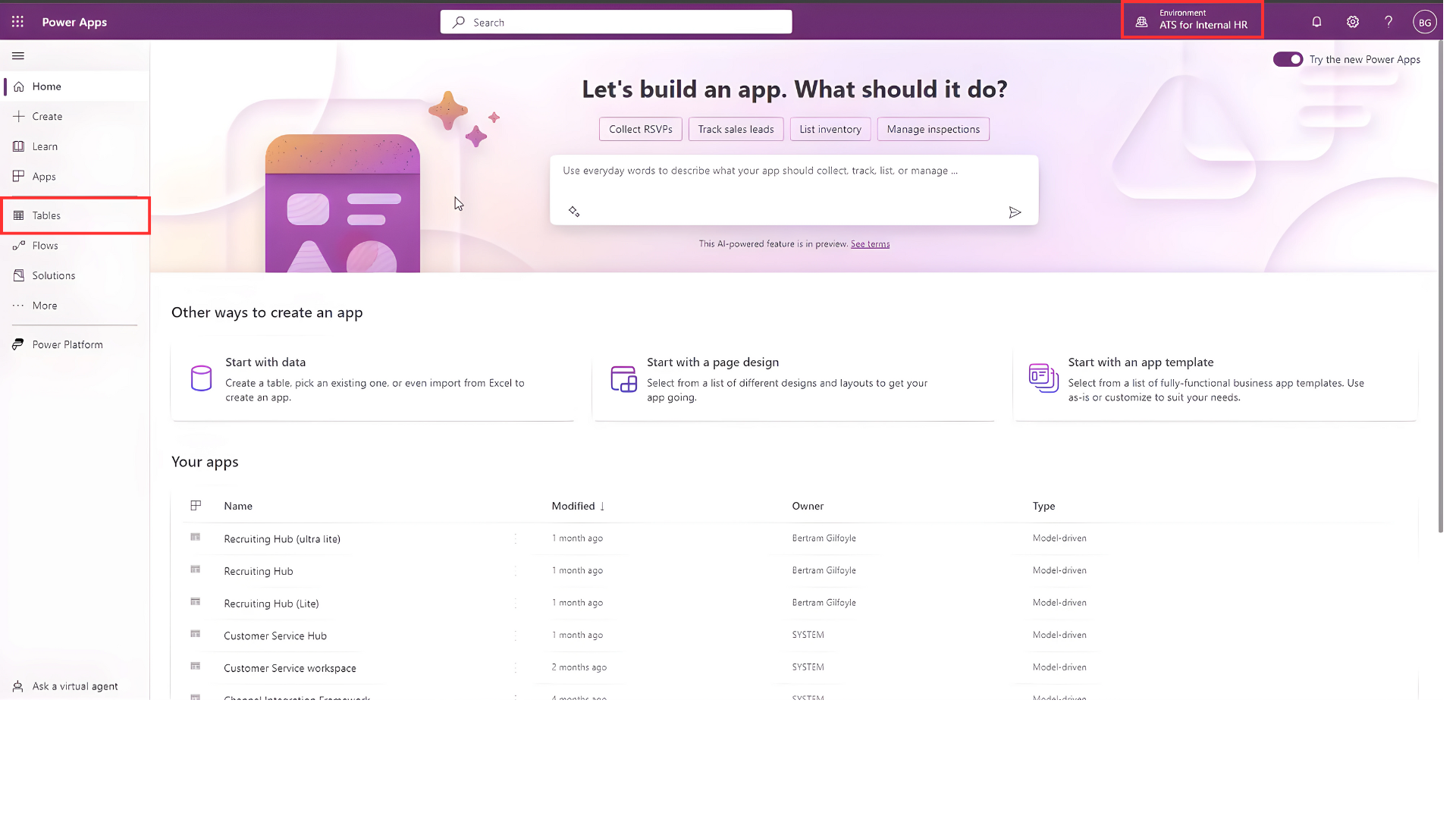Screen dimensions: 1456x819
Task: Open Create in the sidebar
Action: [x=75, y=117]
